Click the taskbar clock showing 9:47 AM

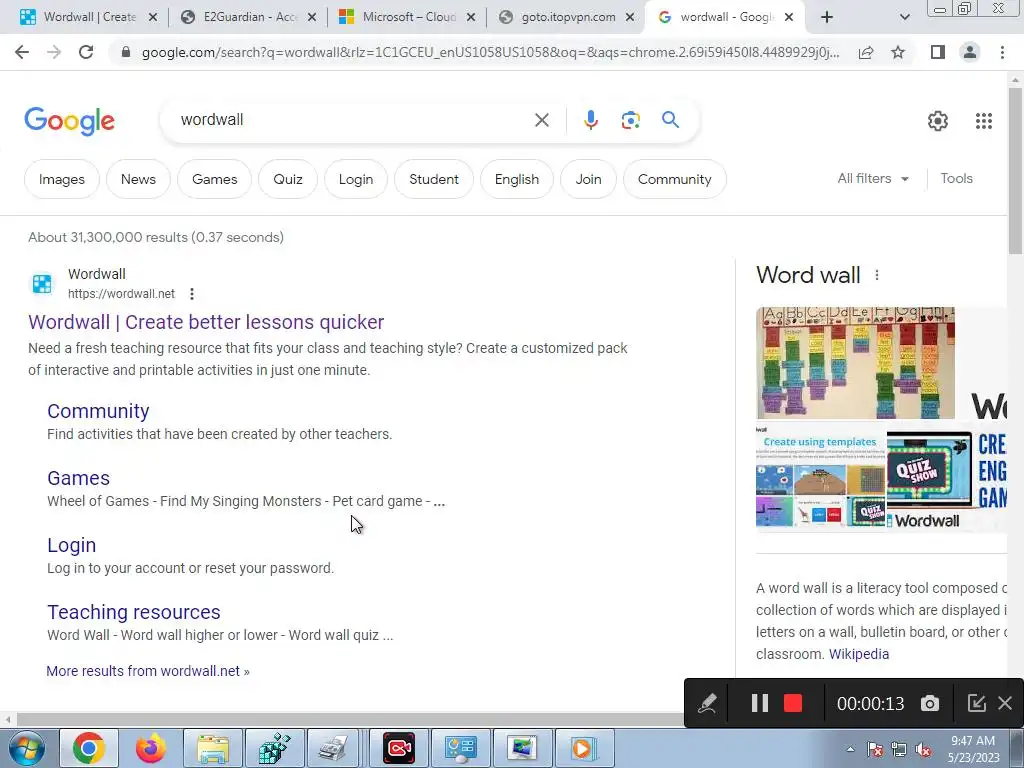coord(973,749)
